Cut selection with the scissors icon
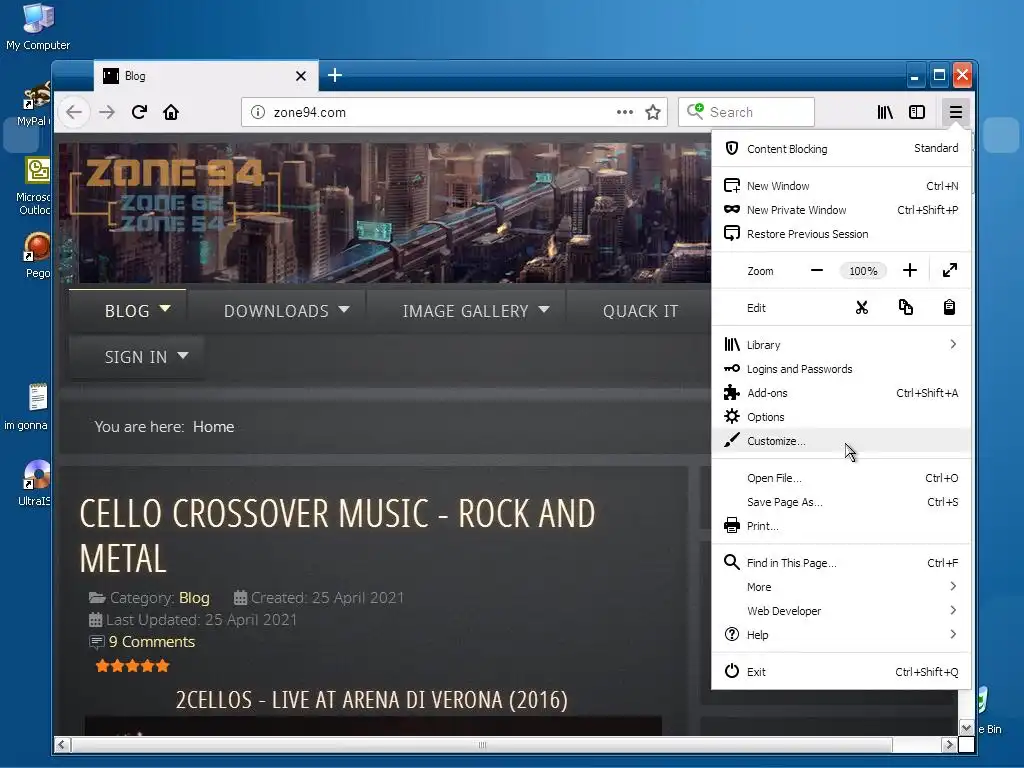1024x768 pixels. click(862, 308)
